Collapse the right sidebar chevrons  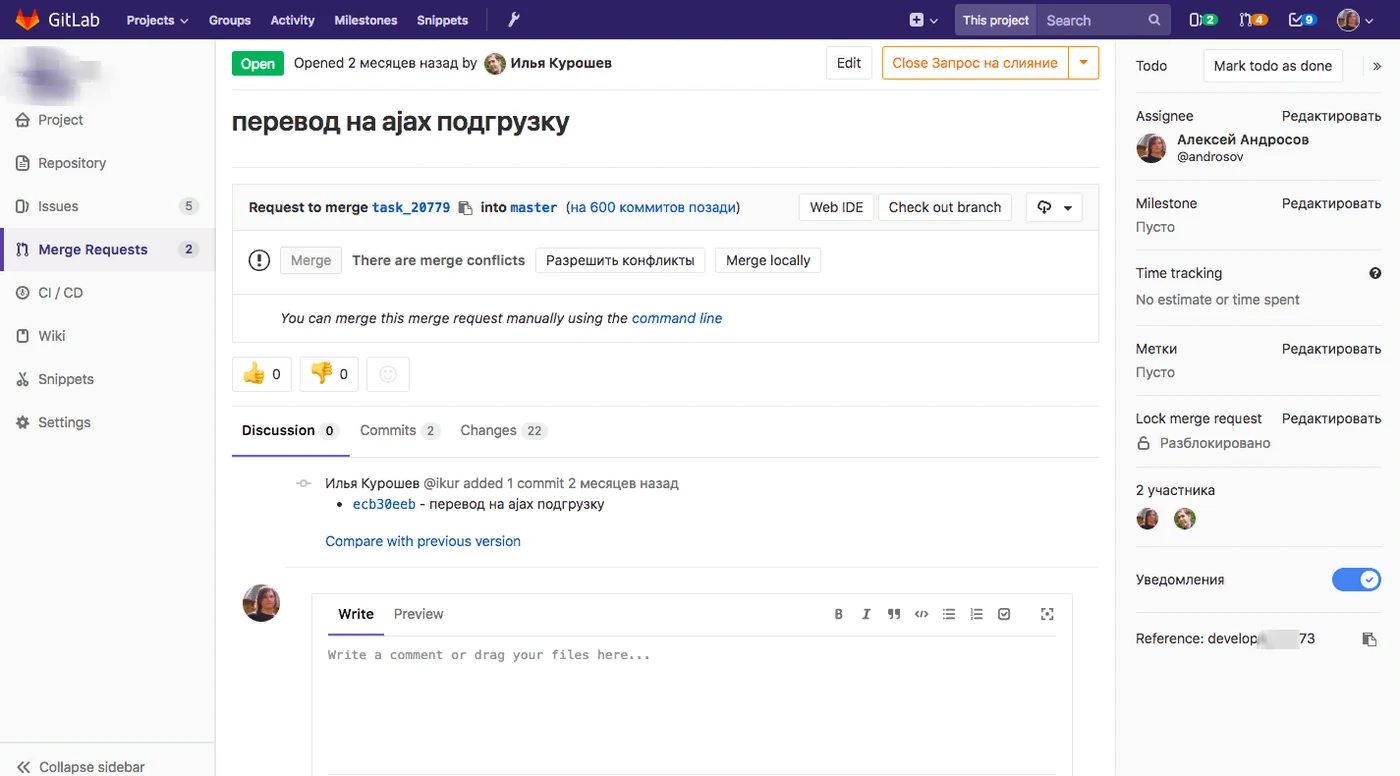coord(1376,66)
